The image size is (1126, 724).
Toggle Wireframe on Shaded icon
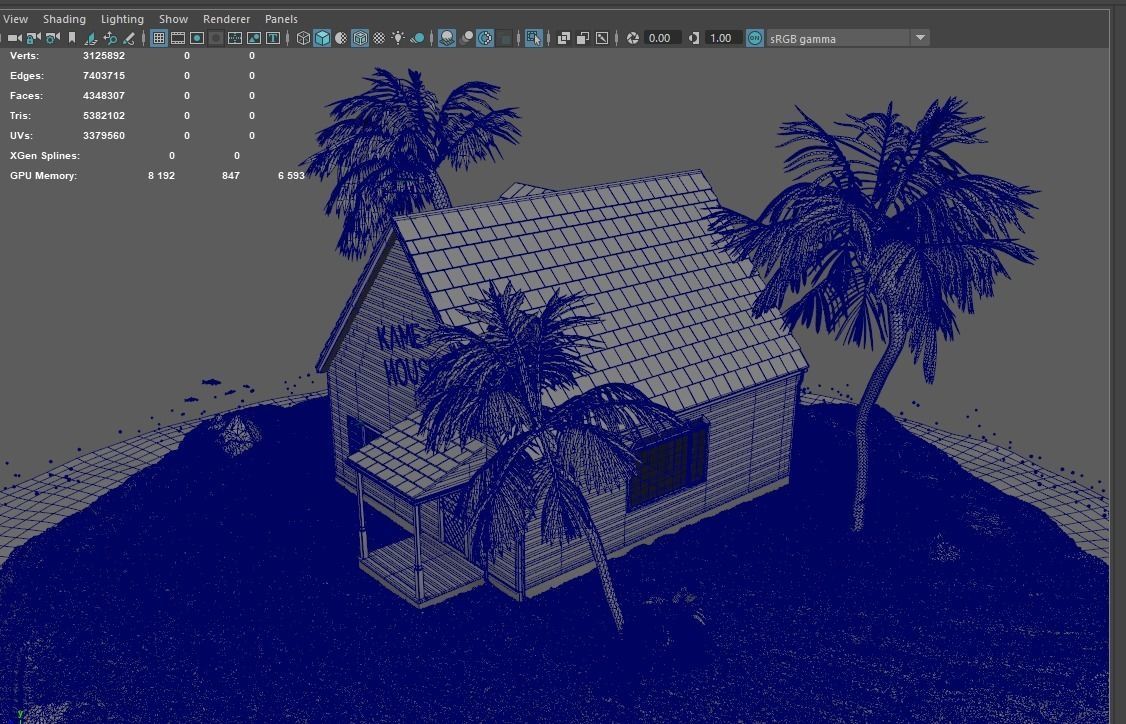coord(360,38)
